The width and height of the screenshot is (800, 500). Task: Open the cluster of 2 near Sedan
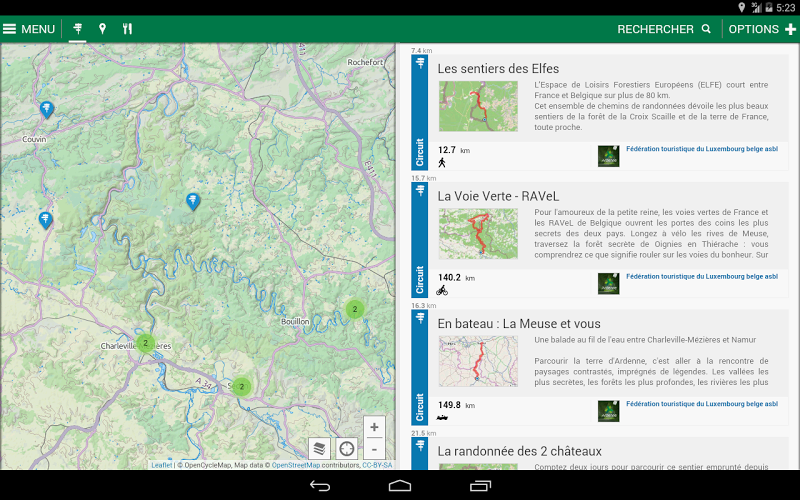pyautogui.click(x=242, y=387)
